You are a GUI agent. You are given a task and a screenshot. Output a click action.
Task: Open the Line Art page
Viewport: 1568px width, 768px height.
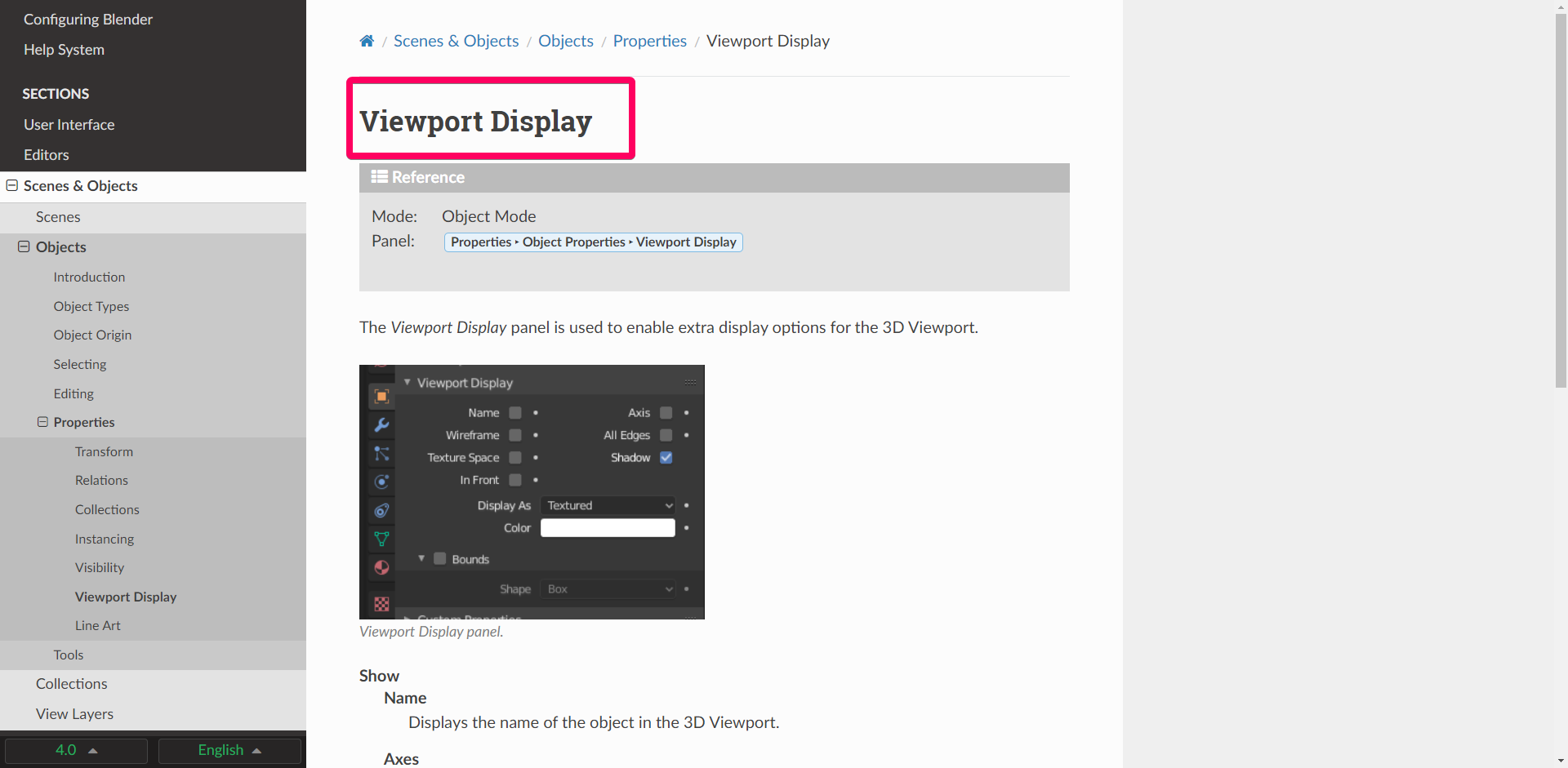tap(98, 626)
